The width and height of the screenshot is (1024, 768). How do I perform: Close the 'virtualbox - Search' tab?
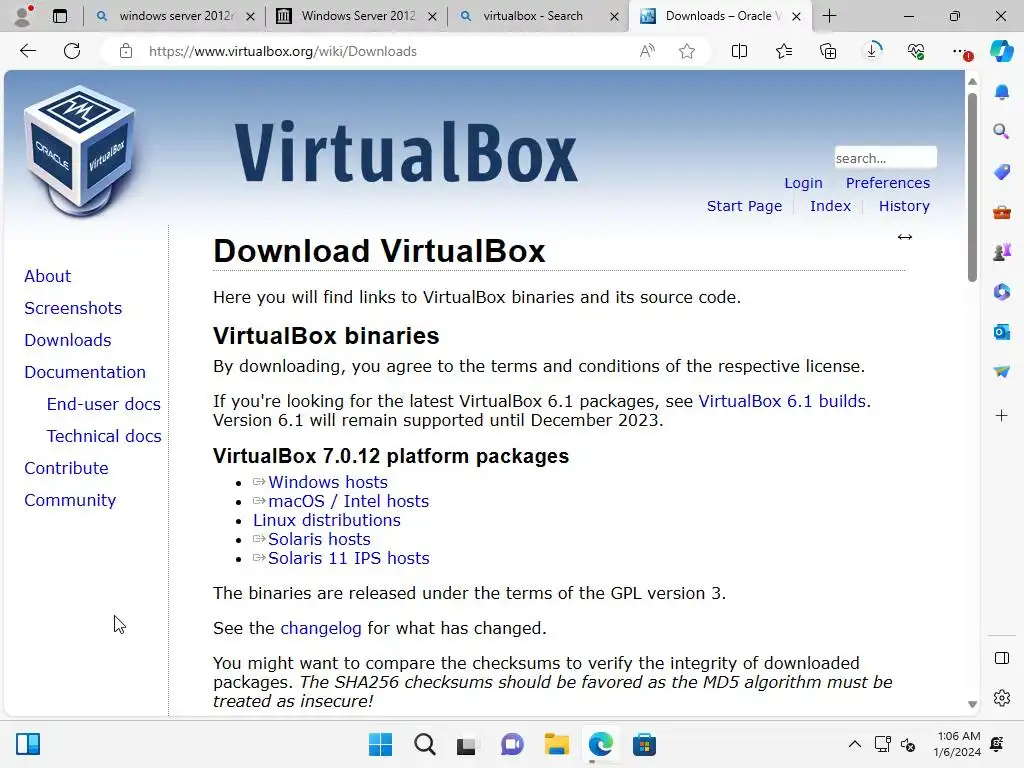click(x=614, y=16)
